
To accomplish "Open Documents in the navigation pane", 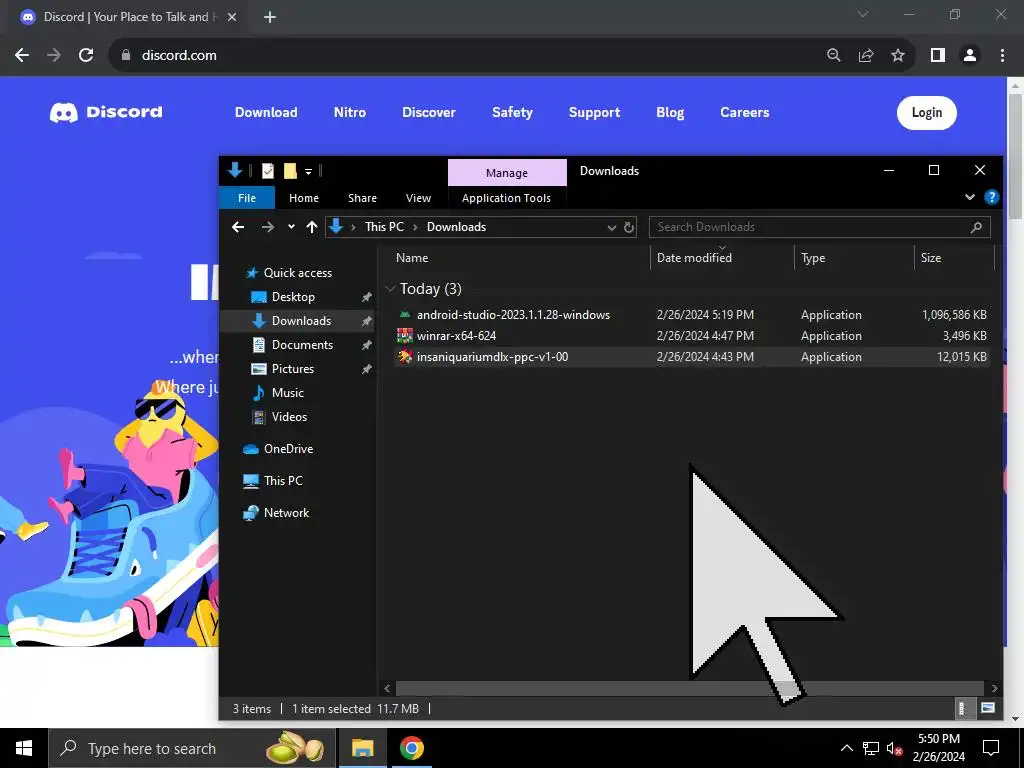I will coord(302,345).
